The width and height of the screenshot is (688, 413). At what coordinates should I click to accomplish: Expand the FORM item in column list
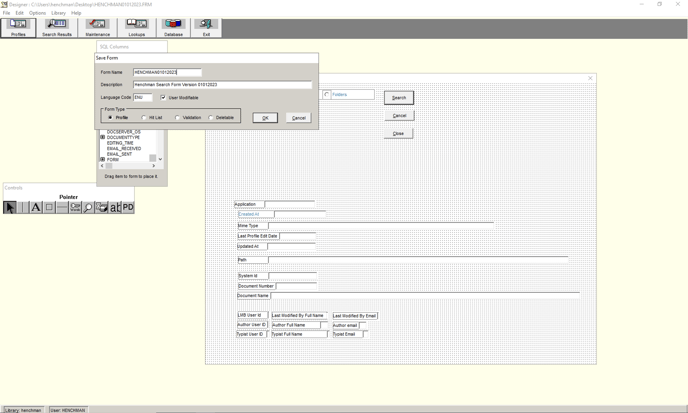point(102,159)
